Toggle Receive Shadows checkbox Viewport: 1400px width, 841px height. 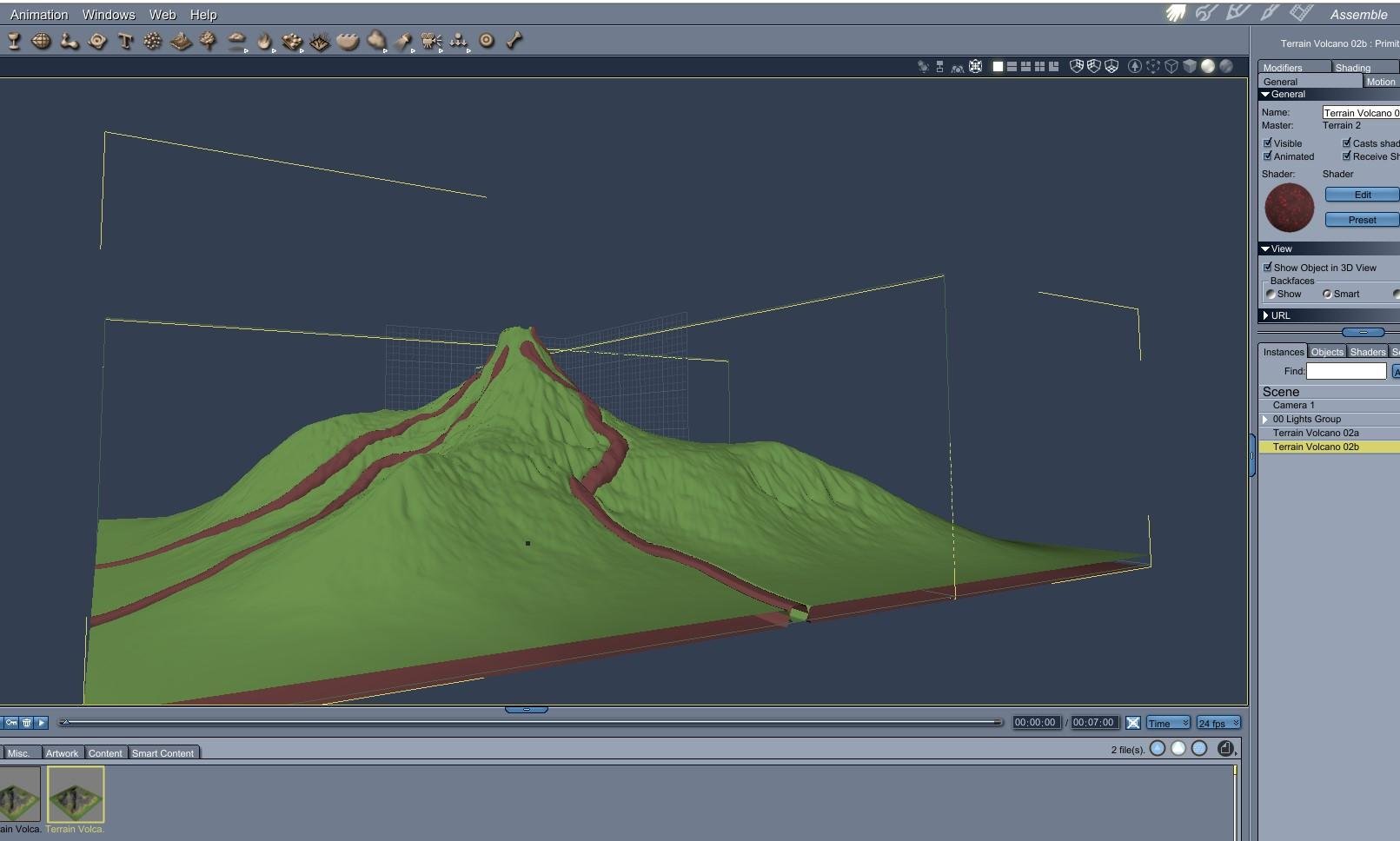coord(1347,156)
